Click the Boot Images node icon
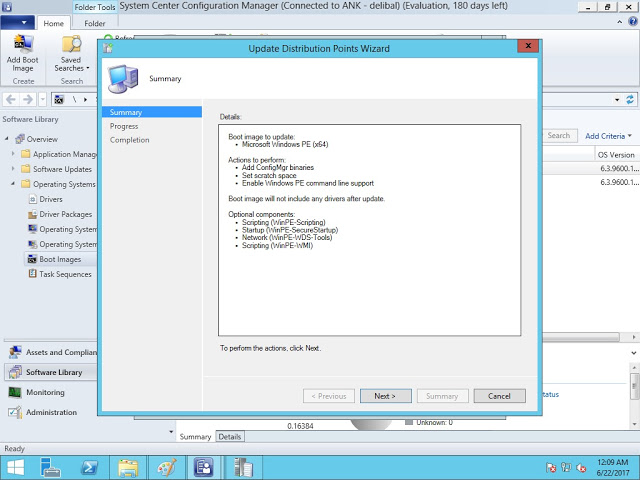This screenshot has height=480, width=640. (31, 259)
